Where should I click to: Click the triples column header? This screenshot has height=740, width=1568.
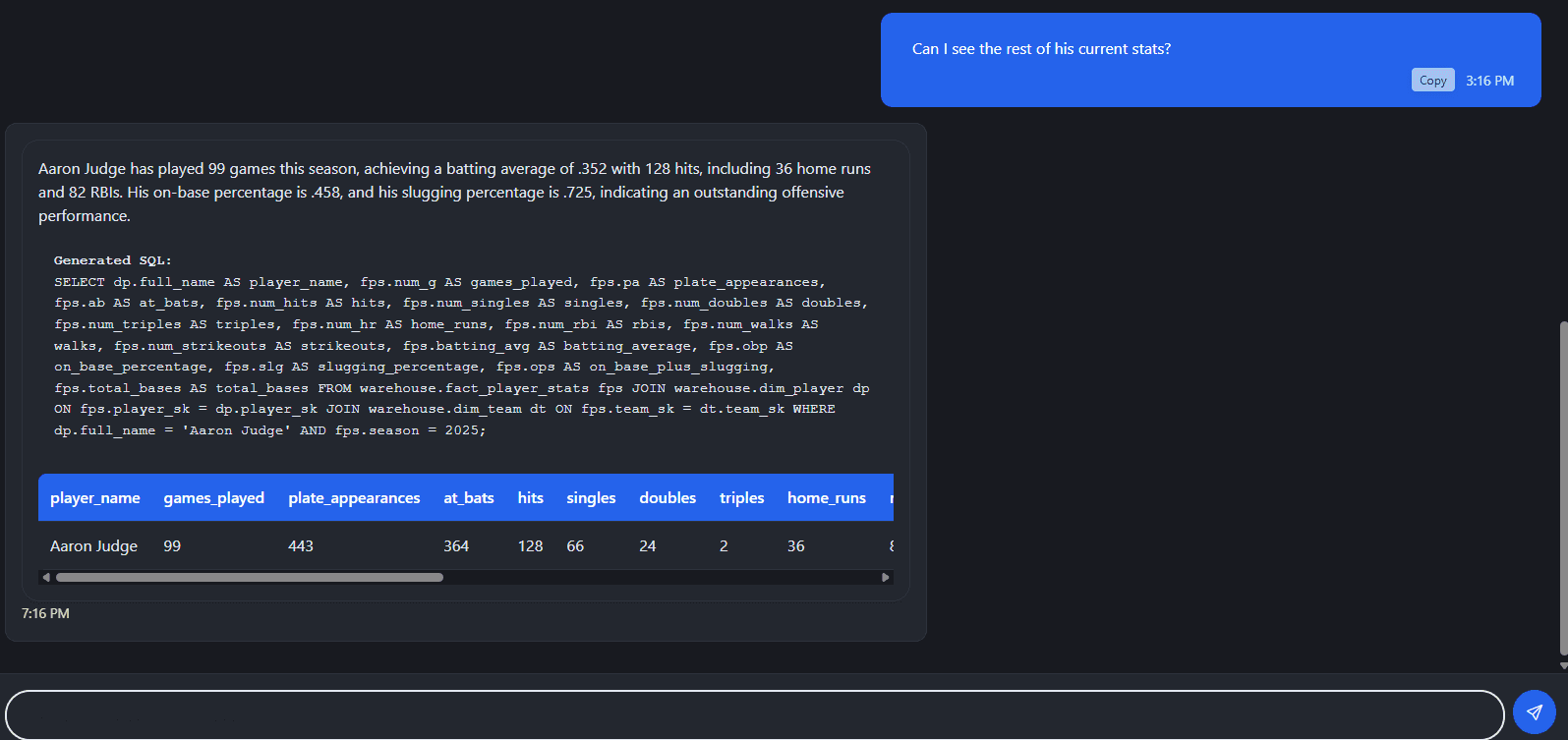[x=741, y=498]
